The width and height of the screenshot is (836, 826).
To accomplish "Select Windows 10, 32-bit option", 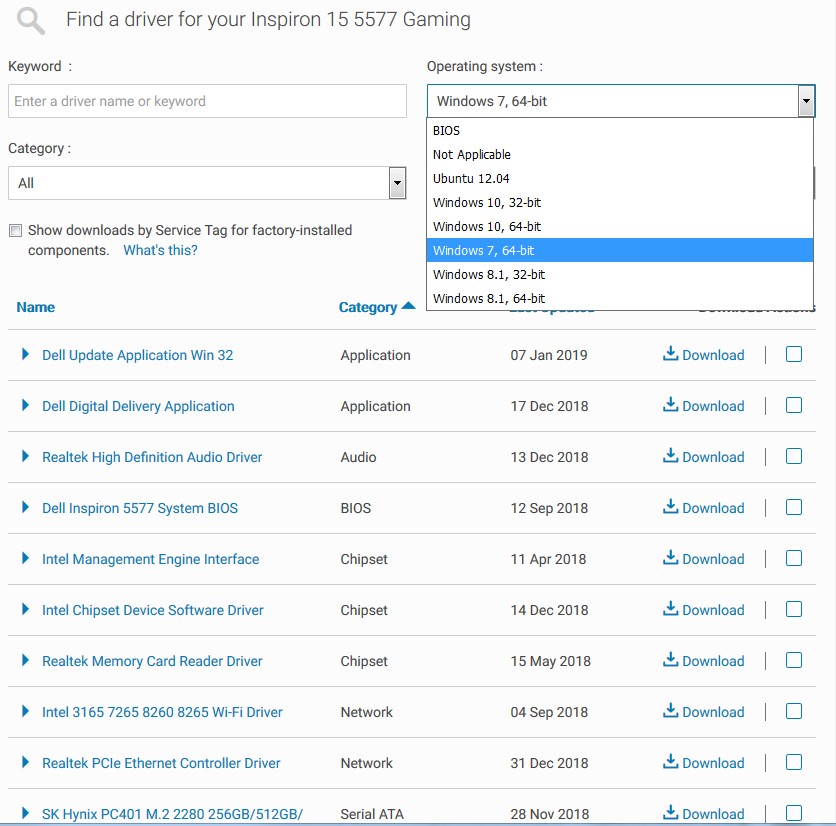I will tap(620, 203).
